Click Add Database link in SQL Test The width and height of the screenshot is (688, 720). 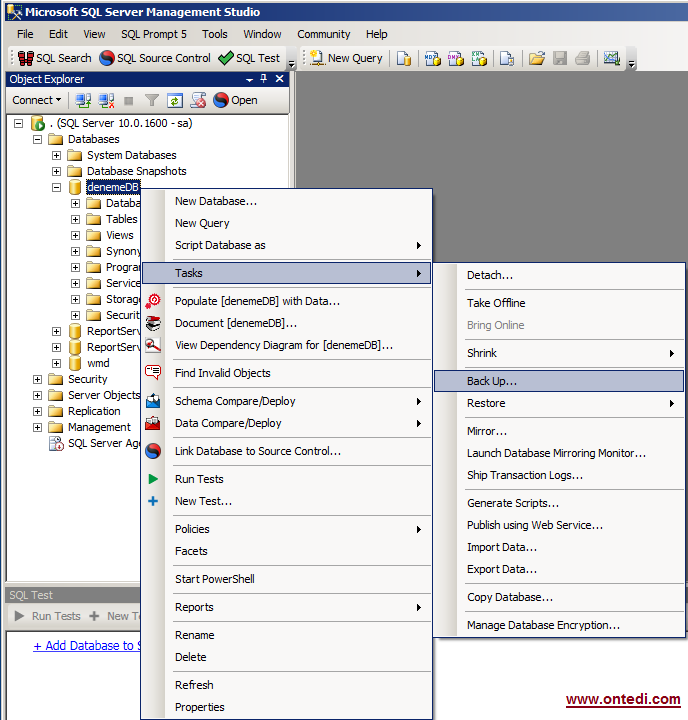tap(87, 646)
